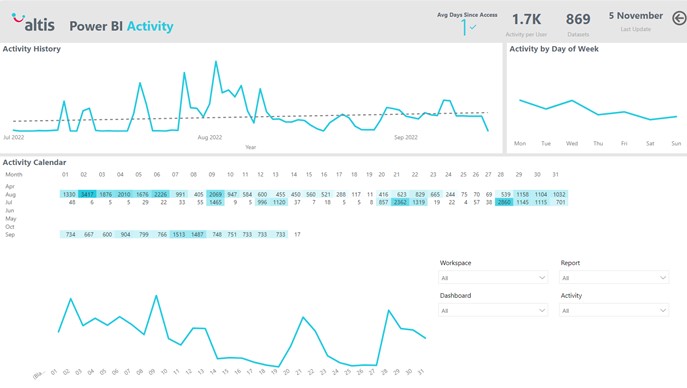
Task: Click the Activity History chart title
Action: pyautogui.click(x=32, y=49)
